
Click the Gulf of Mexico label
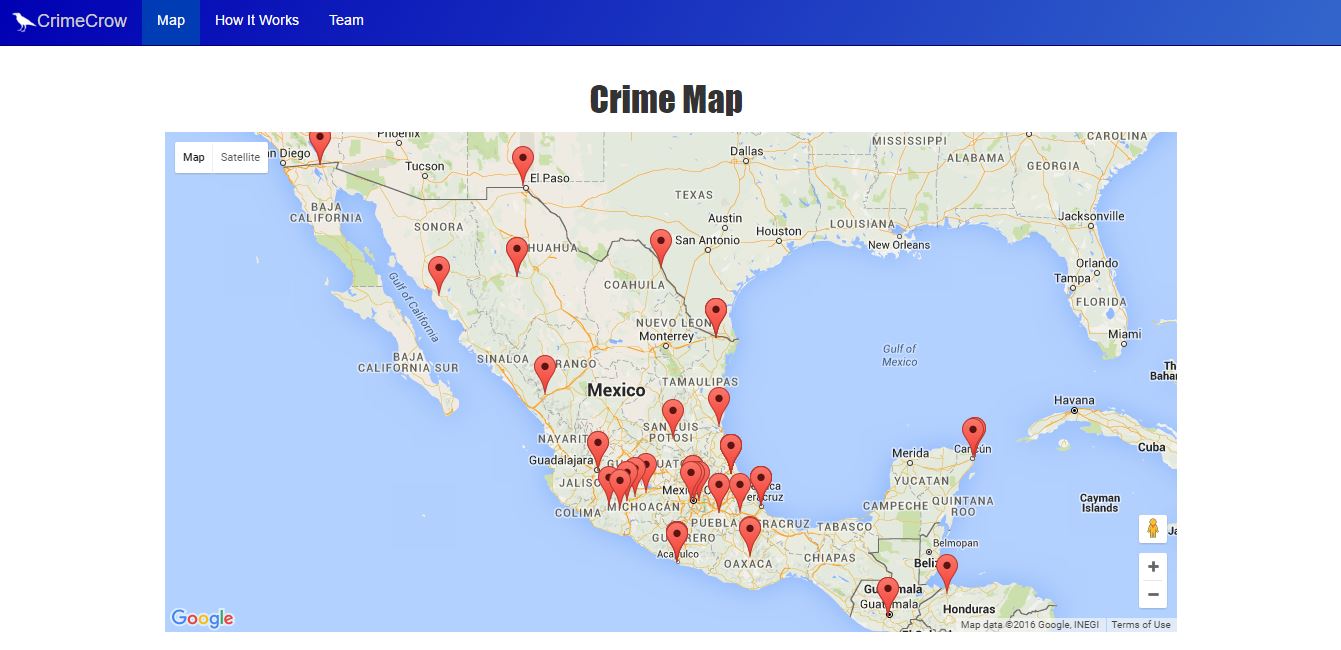tap(899, 355)
